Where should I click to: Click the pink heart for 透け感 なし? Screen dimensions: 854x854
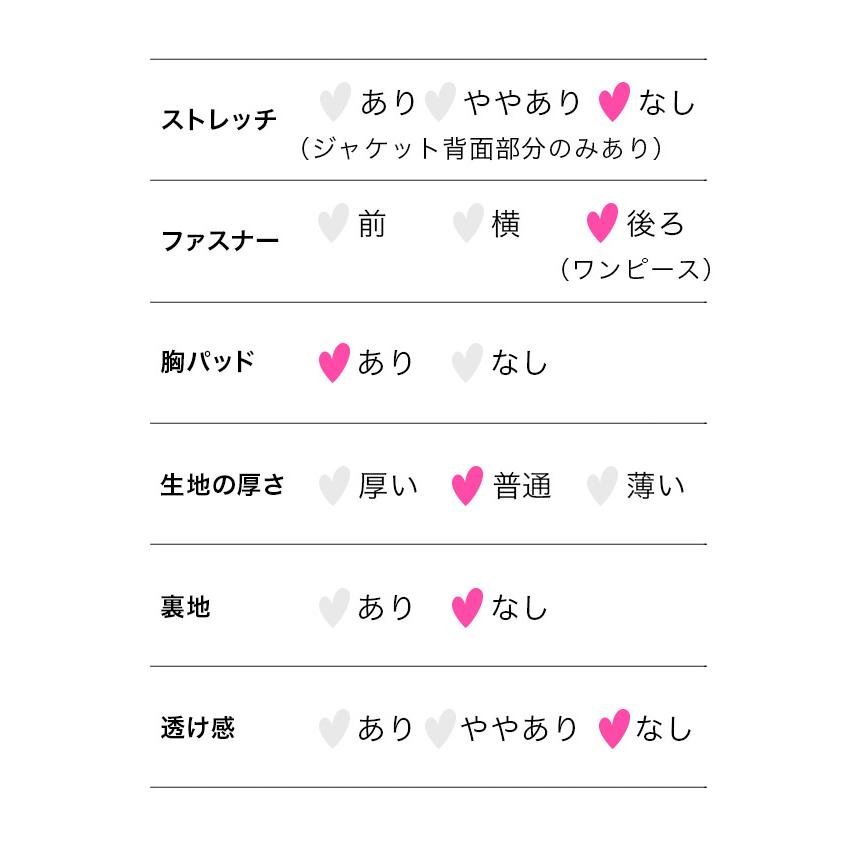[x=613, y=730]
